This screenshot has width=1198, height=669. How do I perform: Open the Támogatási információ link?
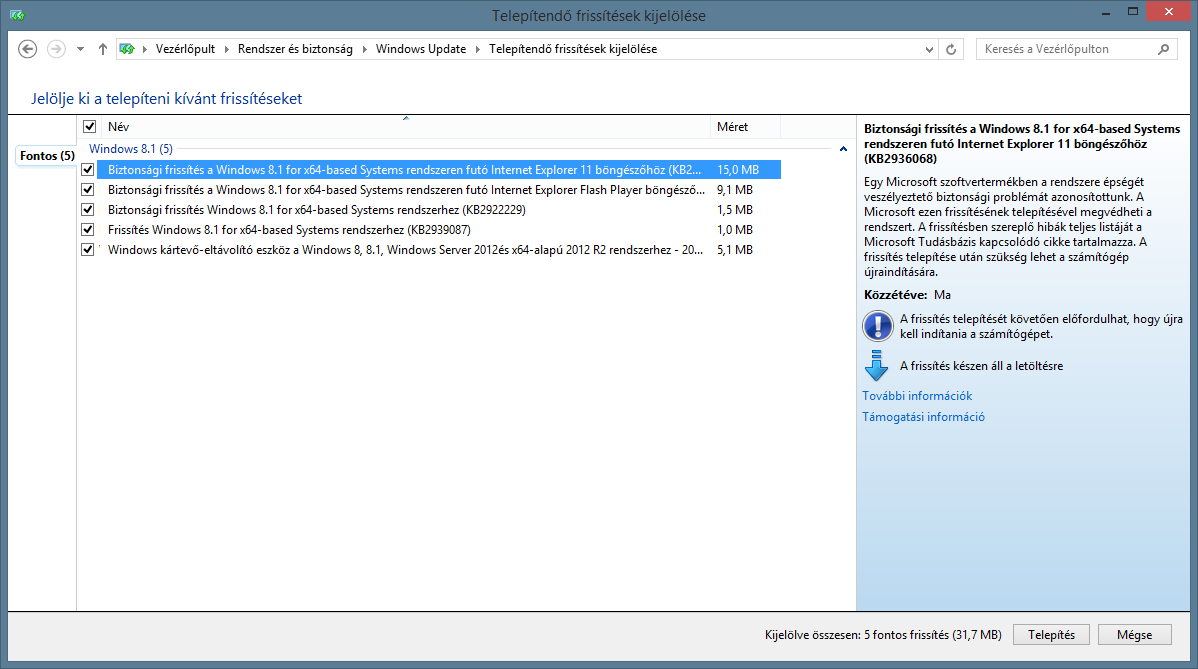pyautogui.click(x=923, y=417)
